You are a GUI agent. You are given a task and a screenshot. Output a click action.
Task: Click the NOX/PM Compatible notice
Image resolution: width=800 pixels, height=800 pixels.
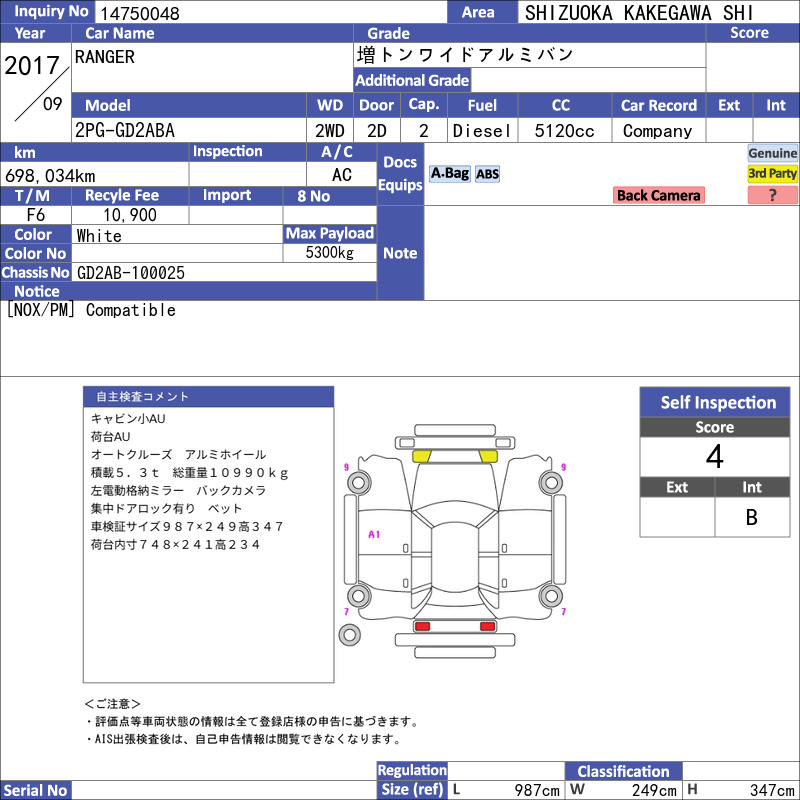point(91,310)
